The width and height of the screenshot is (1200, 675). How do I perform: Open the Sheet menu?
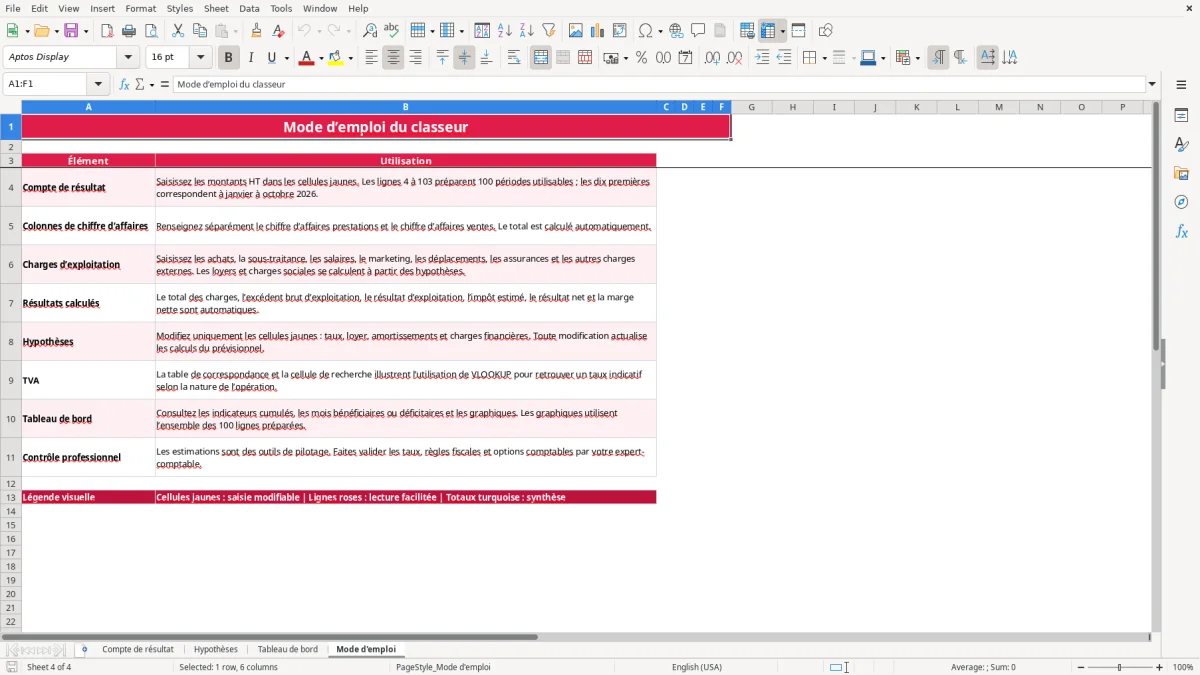point(216,8)
